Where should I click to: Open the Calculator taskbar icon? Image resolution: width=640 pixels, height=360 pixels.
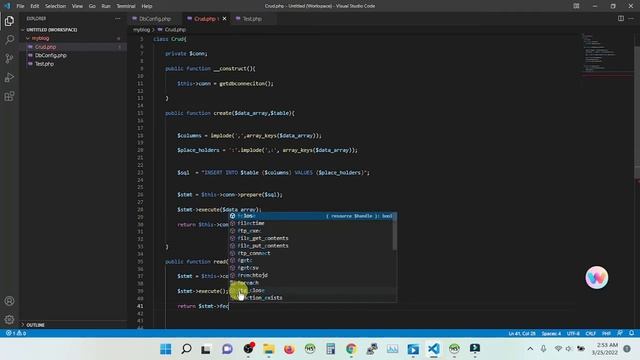[x=331, y=349]
